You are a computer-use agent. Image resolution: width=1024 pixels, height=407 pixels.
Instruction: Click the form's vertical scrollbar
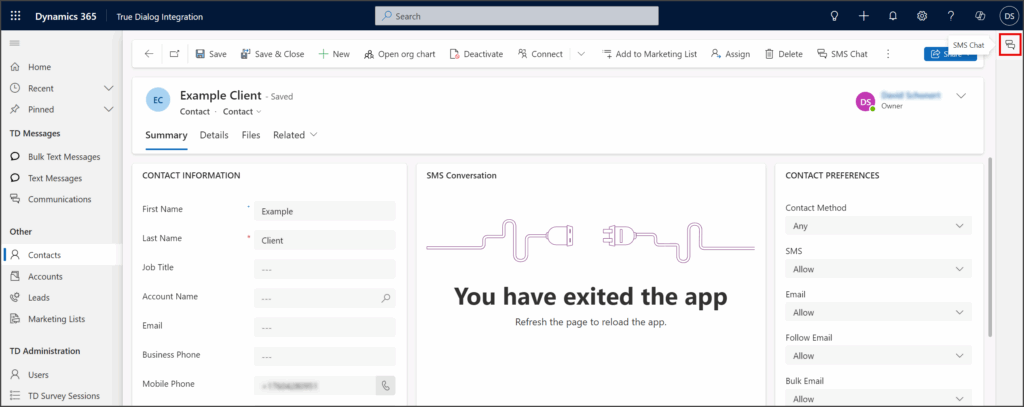point(991,245)
